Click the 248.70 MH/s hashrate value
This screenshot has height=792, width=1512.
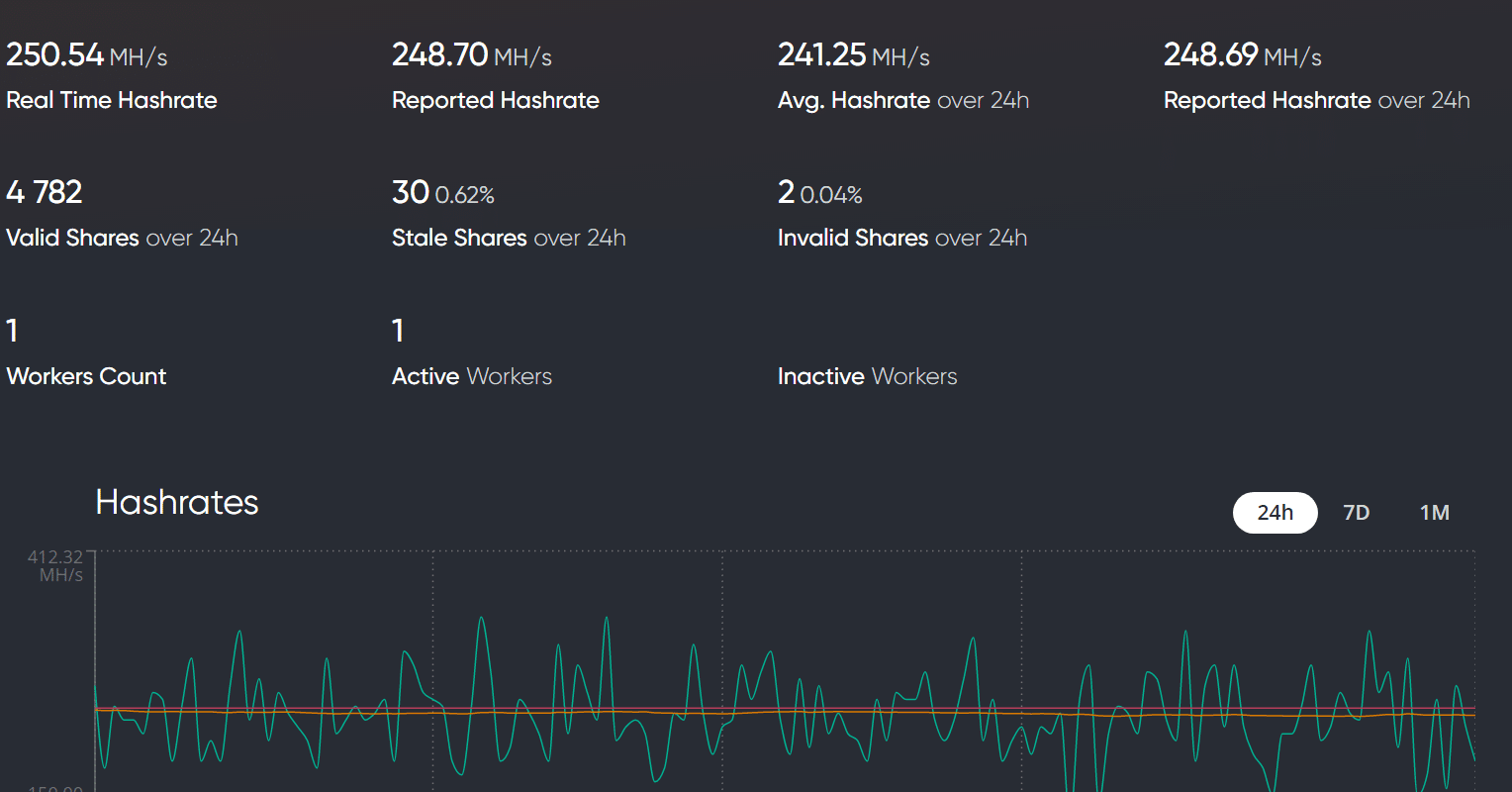(472, 55)
